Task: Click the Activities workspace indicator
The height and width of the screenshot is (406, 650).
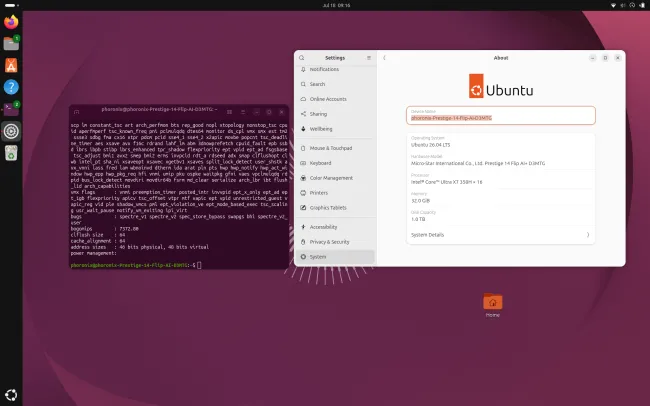Action: pyautogui.click(x=11, y=5)
